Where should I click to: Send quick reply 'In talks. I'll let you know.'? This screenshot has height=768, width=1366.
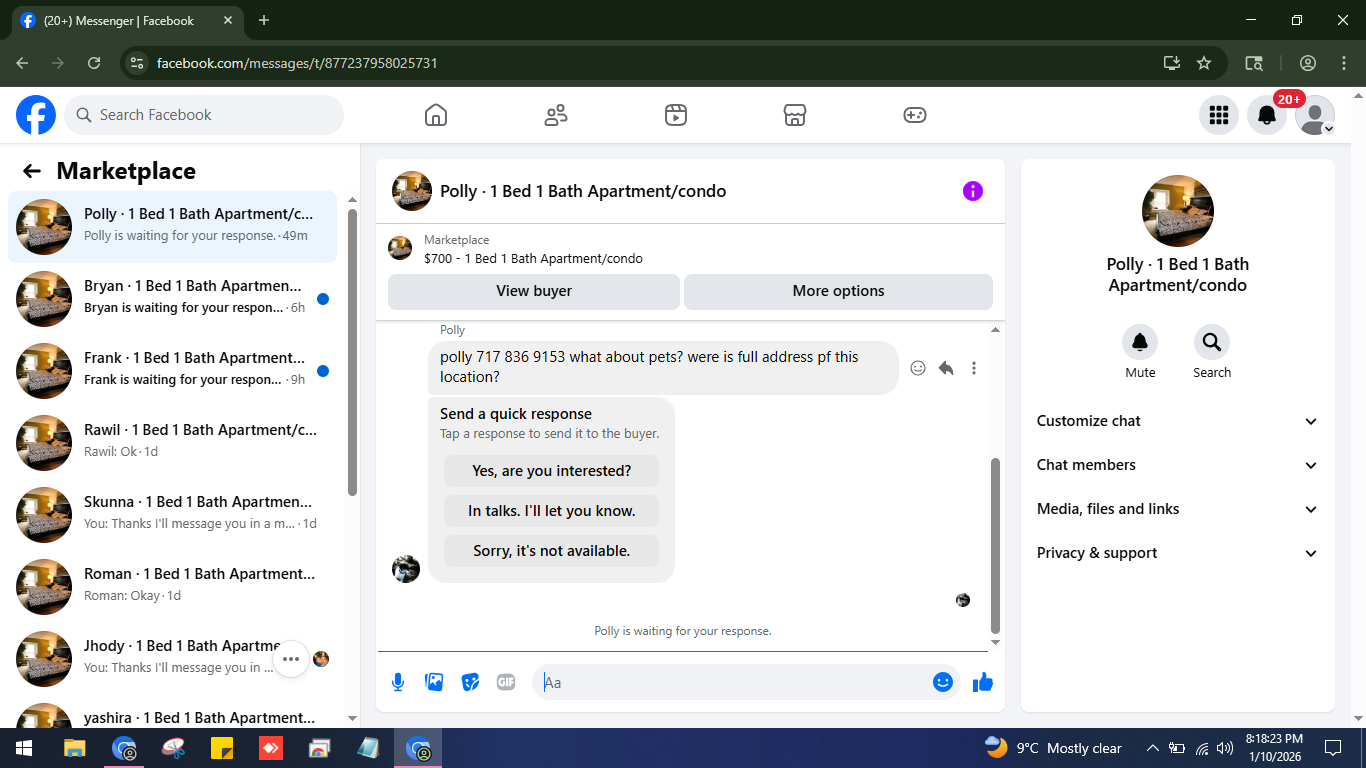(x=551, y=511)
